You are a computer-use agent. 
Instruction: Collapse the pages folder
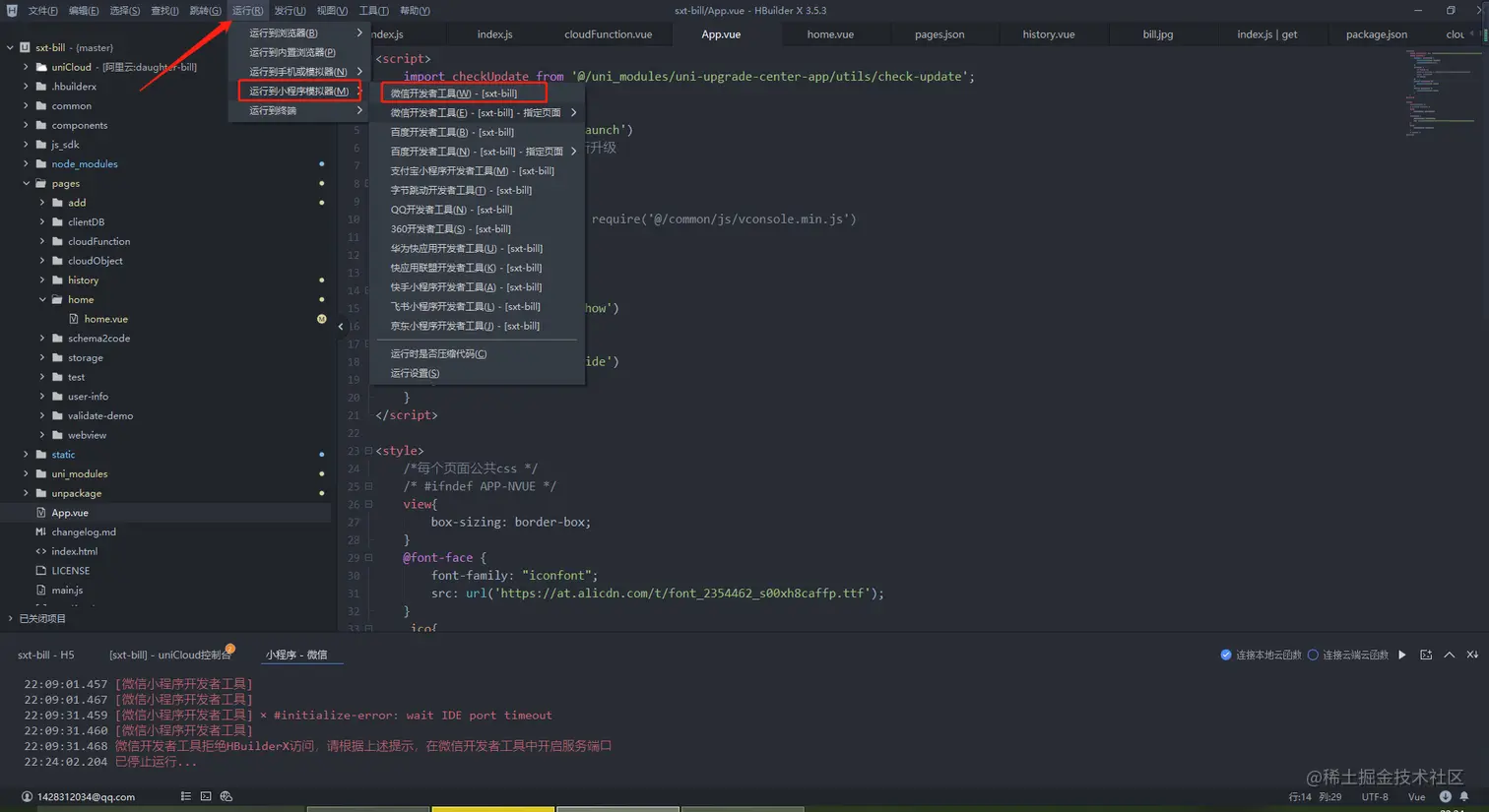(27, 184)
